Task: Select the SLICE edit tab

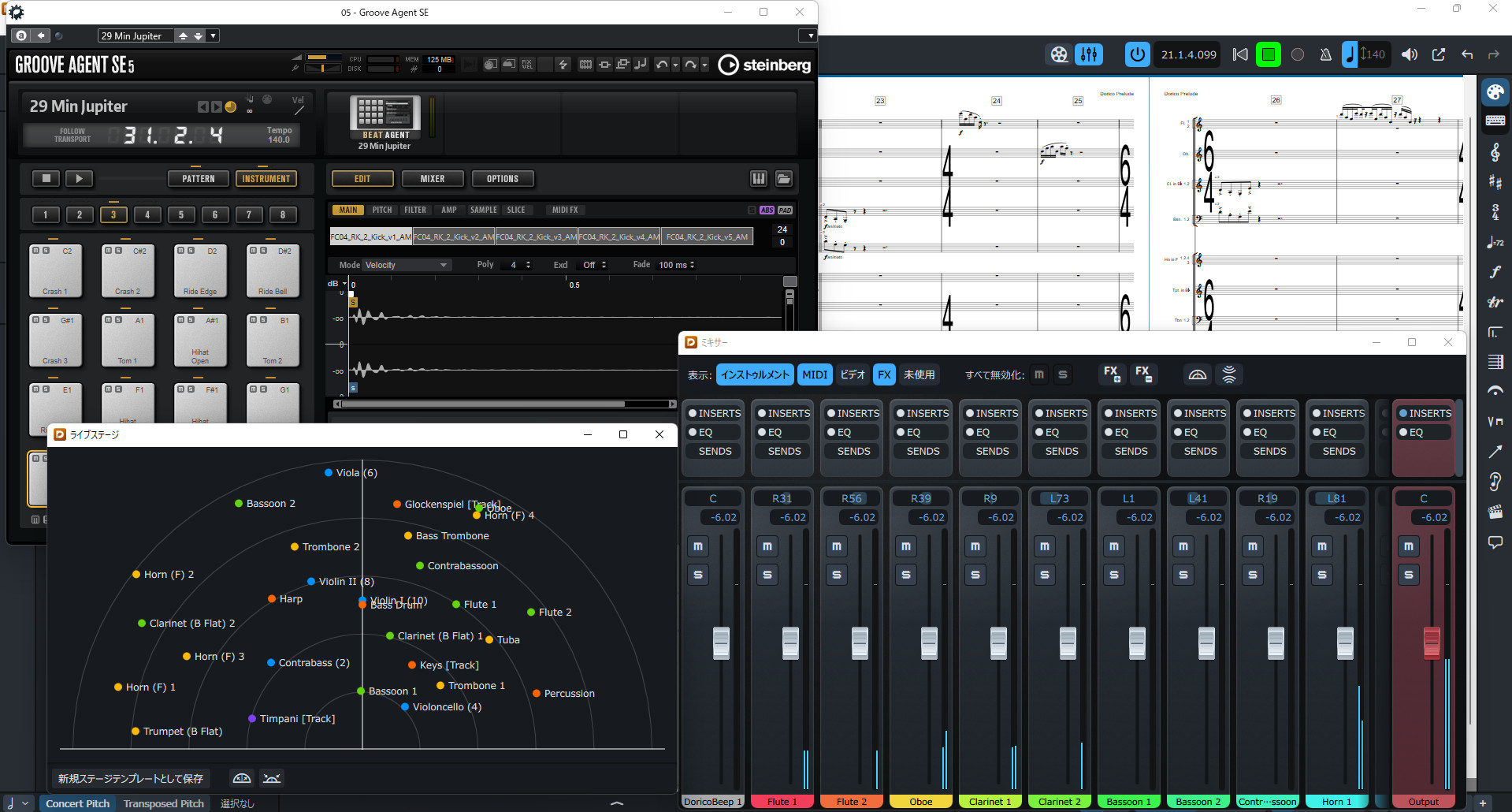Action: (x=516, y=210)
